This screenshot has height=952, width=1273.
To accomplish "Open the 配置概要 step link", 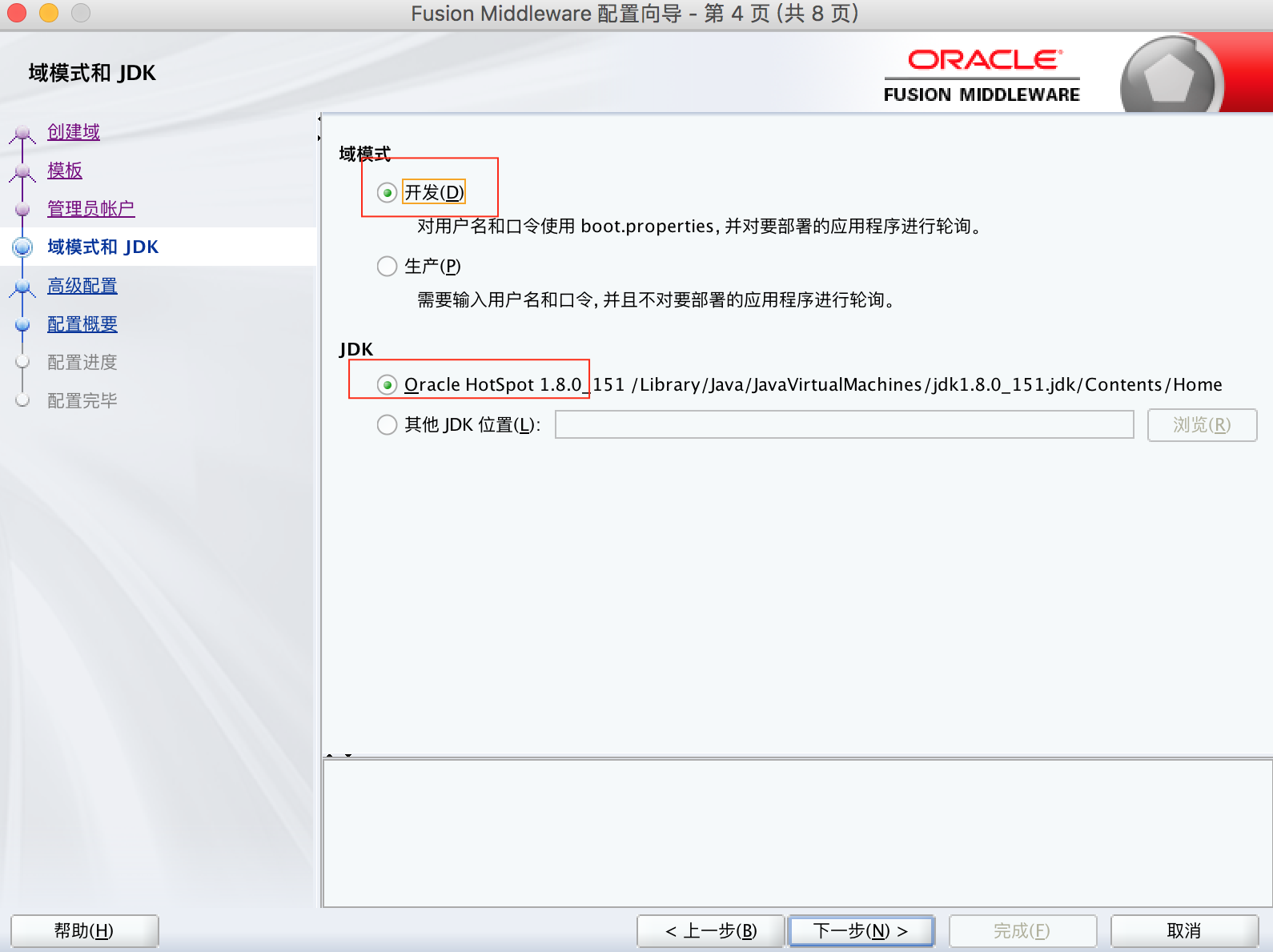I will coord(82,324).
